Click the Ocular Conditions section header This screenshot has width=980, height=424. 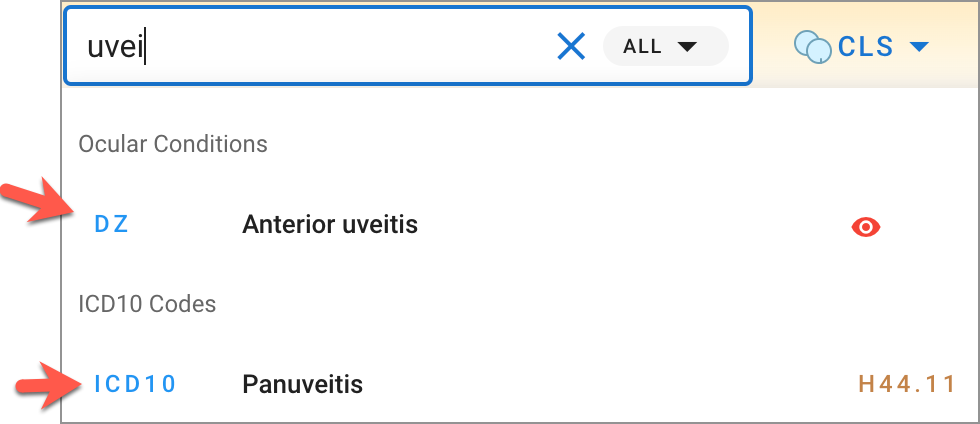[x=173, y=144]
